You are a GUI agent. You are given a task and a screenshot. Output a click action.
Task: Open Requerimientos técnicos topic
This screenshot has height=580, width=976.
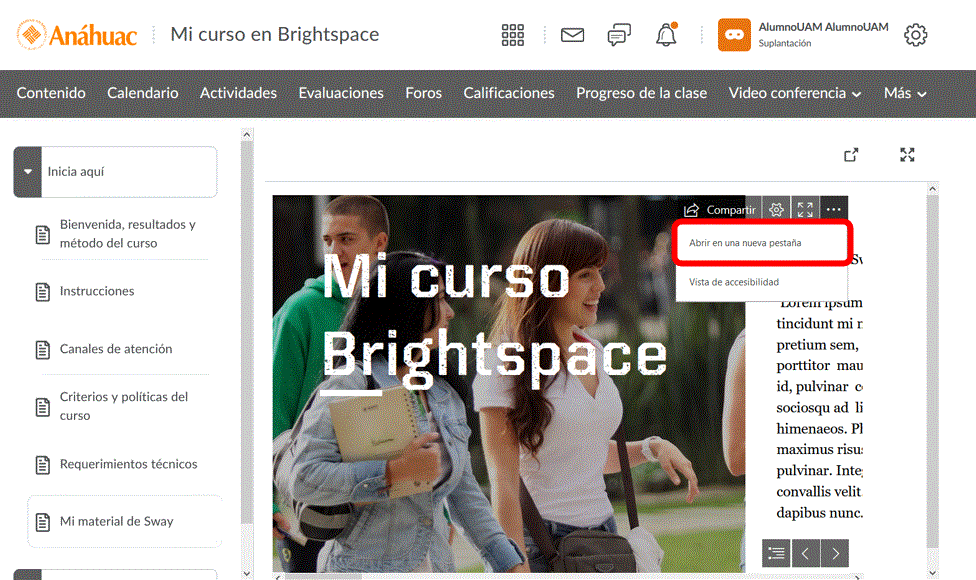128,464
